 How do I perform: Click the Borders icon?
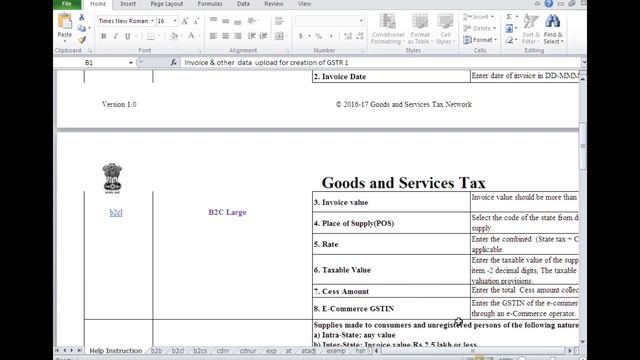[x=151, y=36]
